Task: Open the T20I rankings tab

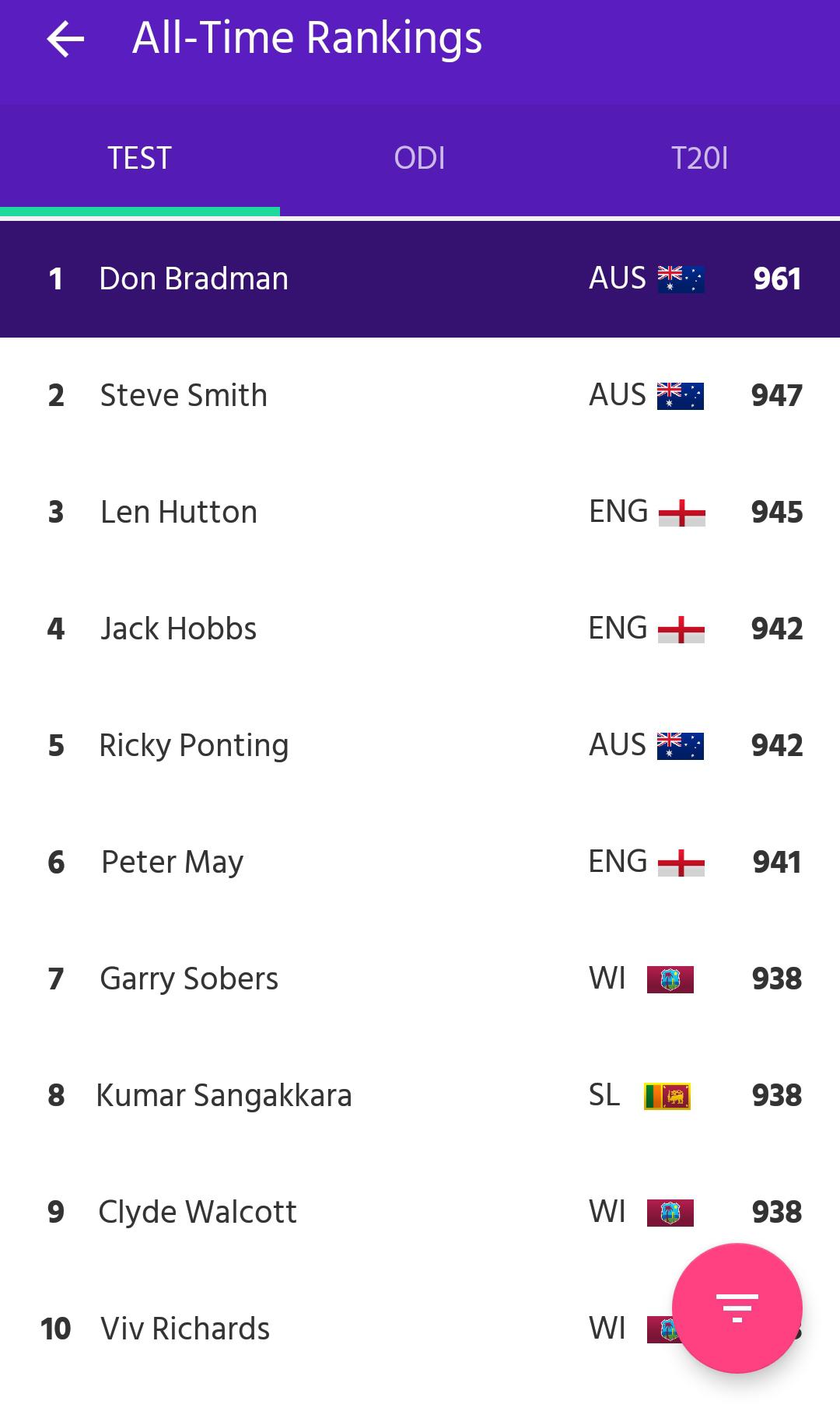Action: pyautogui.click(x=700, y=158)
